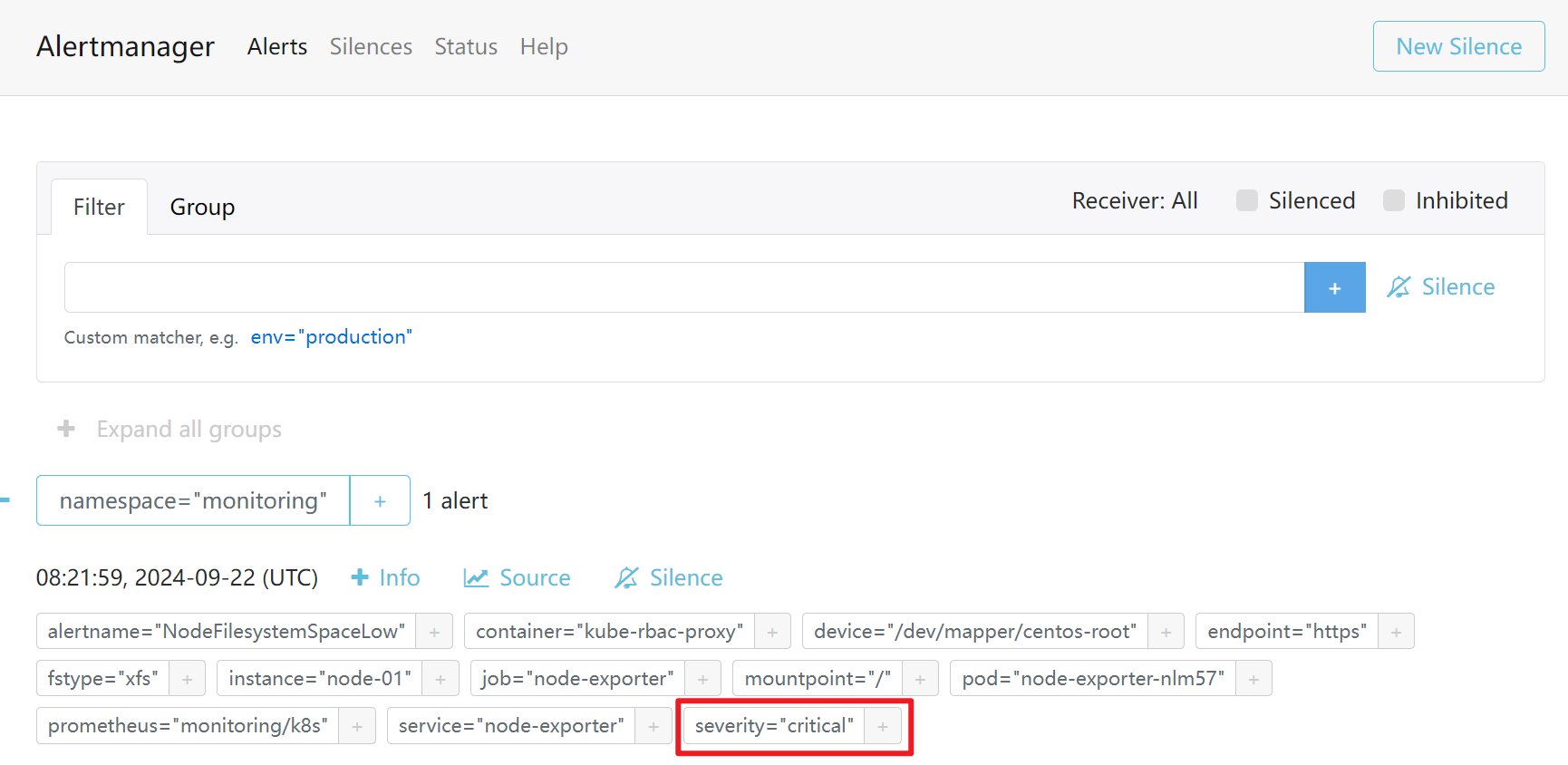This screenshot has width=1568, height=765.
Task: Open the Status page in navbar
Action: pos(466,47)
